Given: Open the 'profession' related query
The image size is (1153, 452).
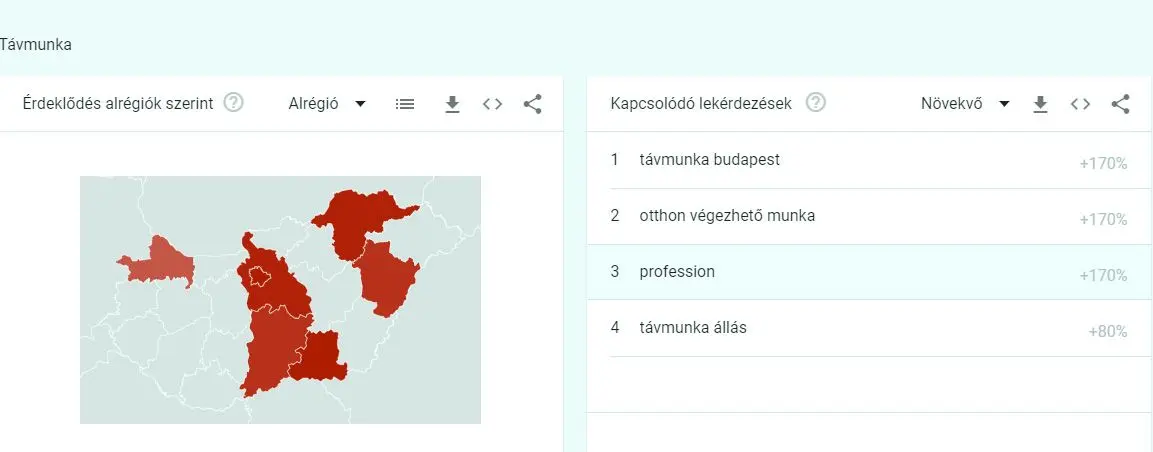Looking at the screenshot, I should pos(677,272).
